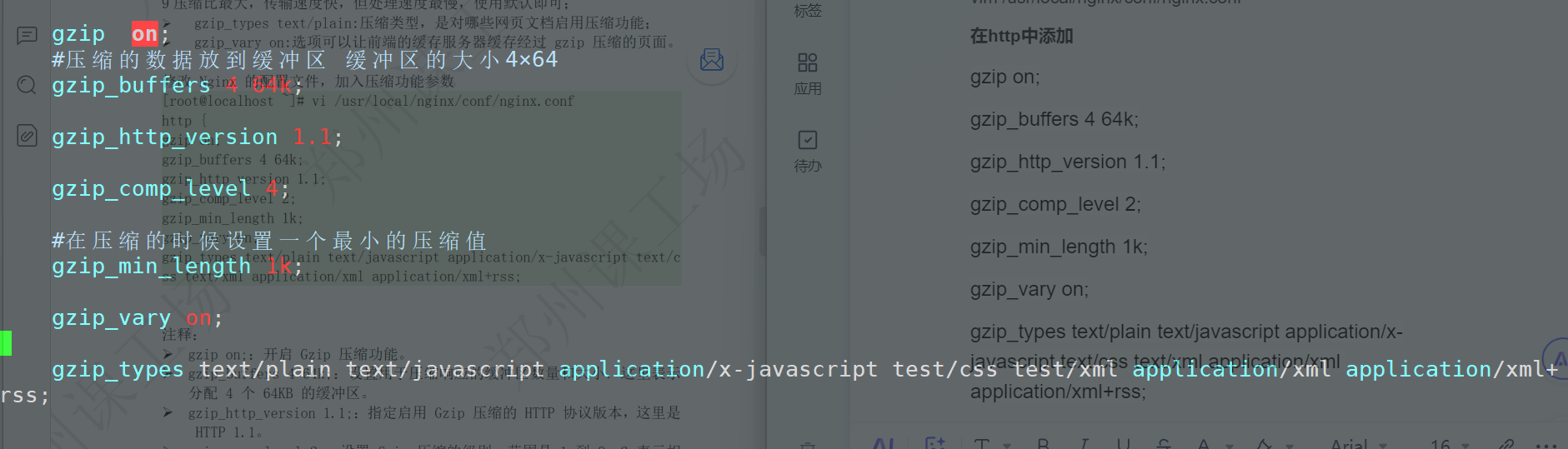Click 'test/css' in the terminal gzip_types line
Screen dimensions: 1568x449
[x=944, y=369]
